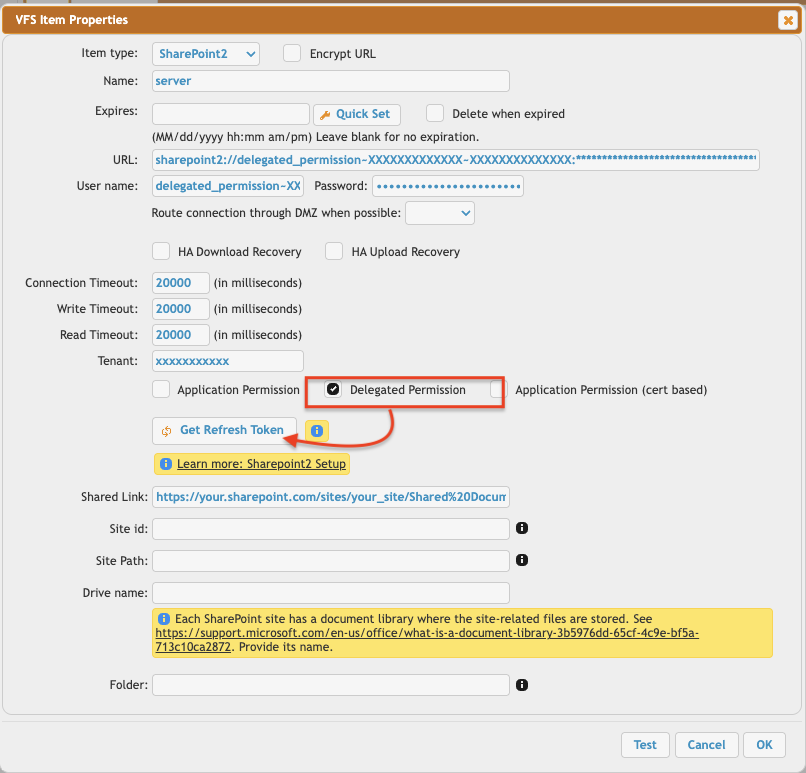The height and width of the screenshot is (773, 806).
Task: Click the info icon next to Site Path
Action: click(x=521, y=561)
